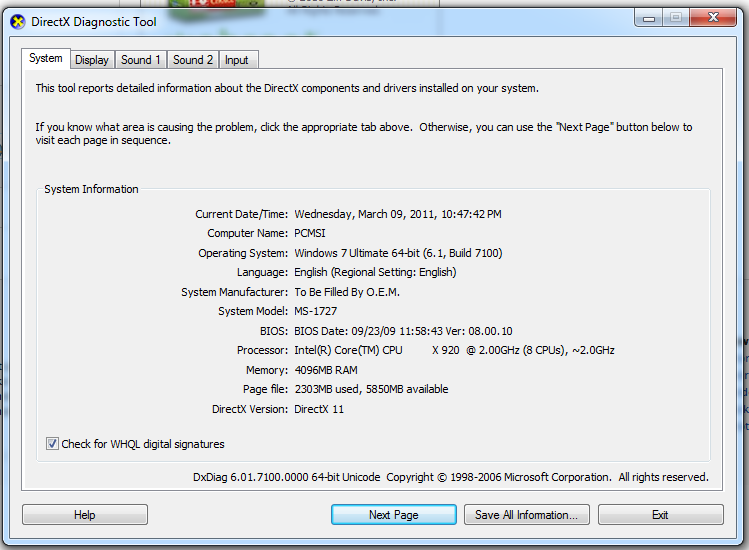This screenshot has width=749, height=550.
Task: Click Save All Information button
Action: click(x=526, y=515)
